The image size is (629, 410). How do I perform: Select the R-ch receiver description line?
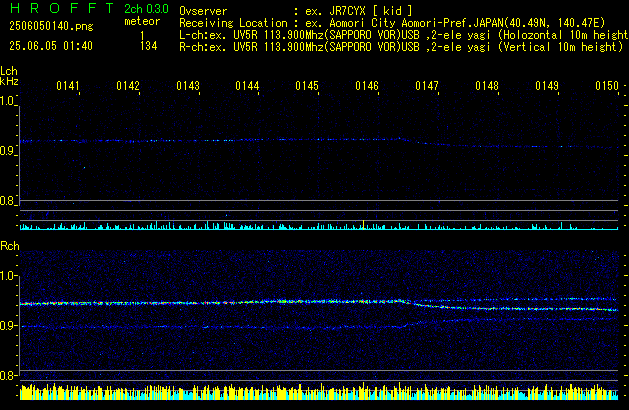point(401,47)
